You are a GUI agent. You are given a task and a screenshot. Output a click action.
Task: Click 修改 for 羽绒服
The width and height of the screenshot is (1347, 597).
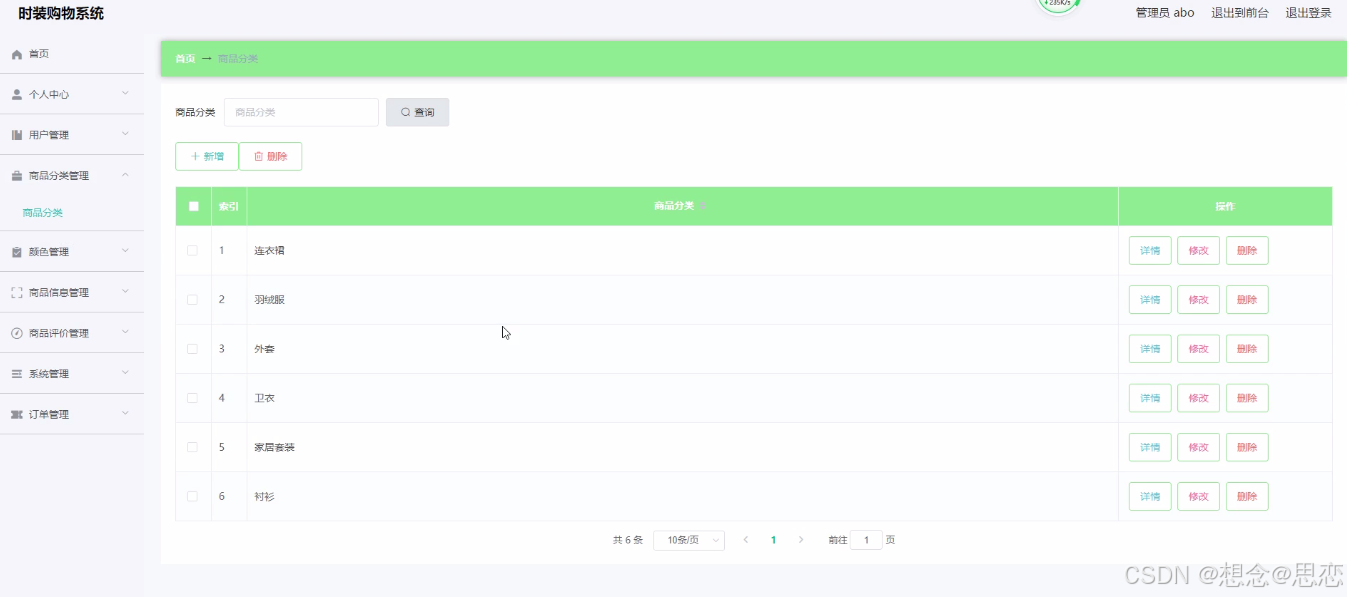click(x=1198, y=300)
